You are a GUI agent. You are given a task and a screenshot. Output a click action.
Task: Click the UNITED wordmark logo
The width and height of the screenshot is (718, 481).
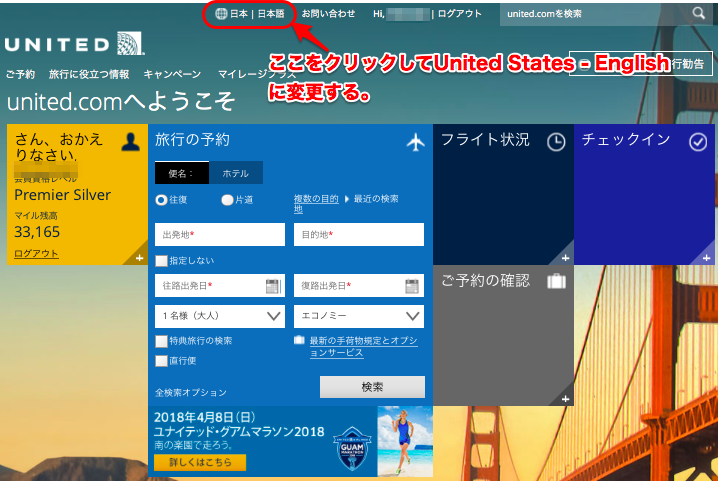point(57,44)
